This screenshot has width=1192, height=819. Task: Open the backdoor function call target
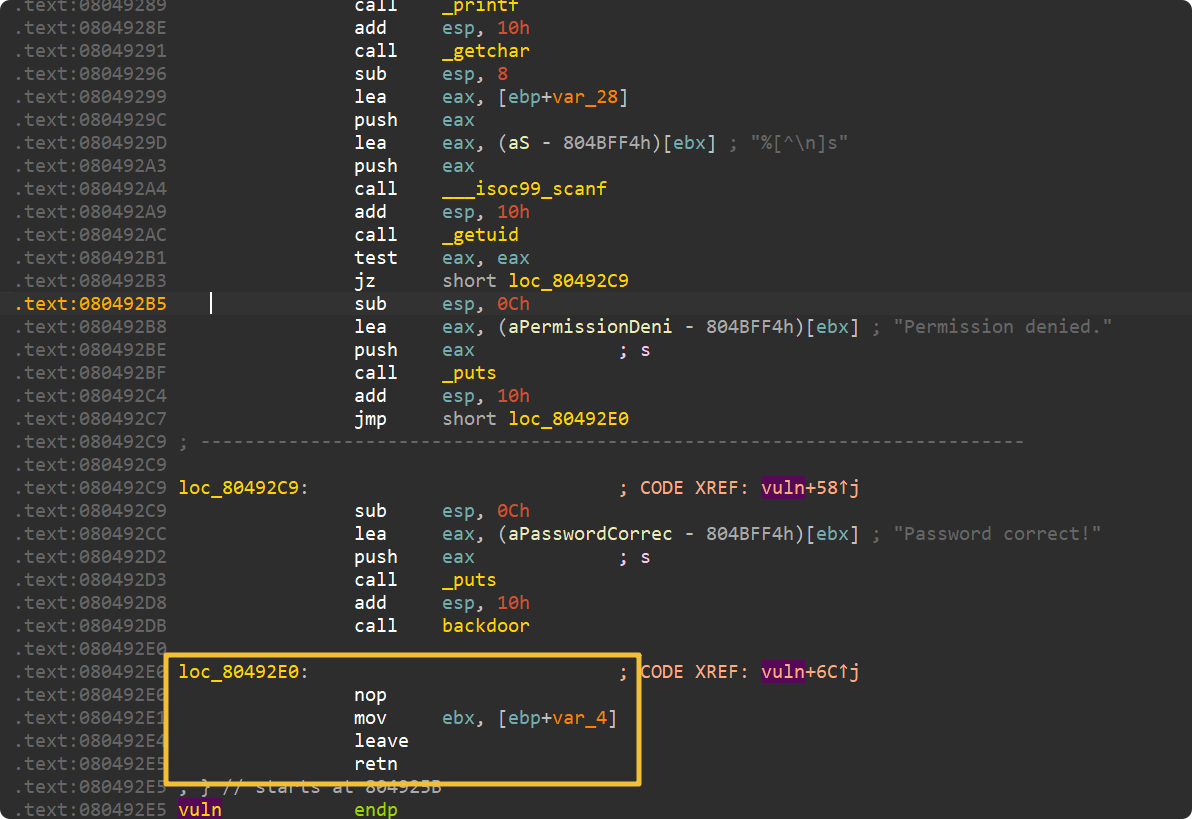pos(486,626)
